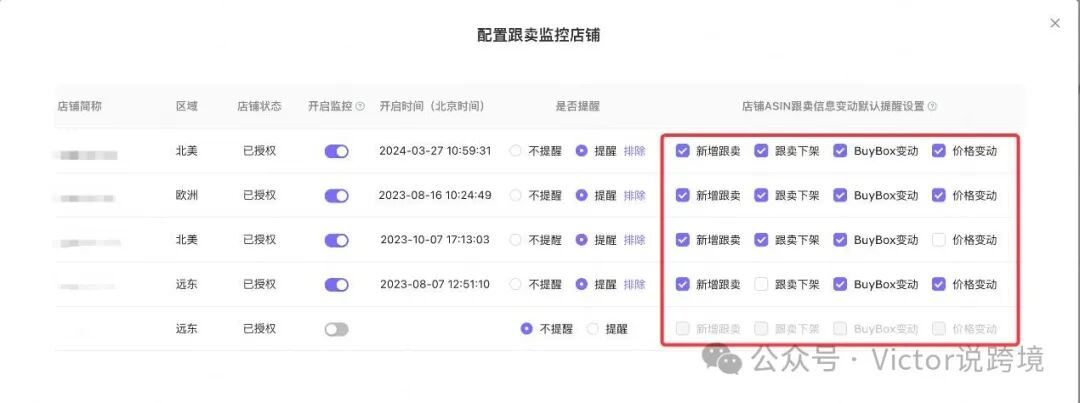Uncheck 新增跟卖 in 2024-03-27 10:59:31 row
The height and width of the screenshot is (403, 1080).
pyautogui.click(x=683, y=151)
